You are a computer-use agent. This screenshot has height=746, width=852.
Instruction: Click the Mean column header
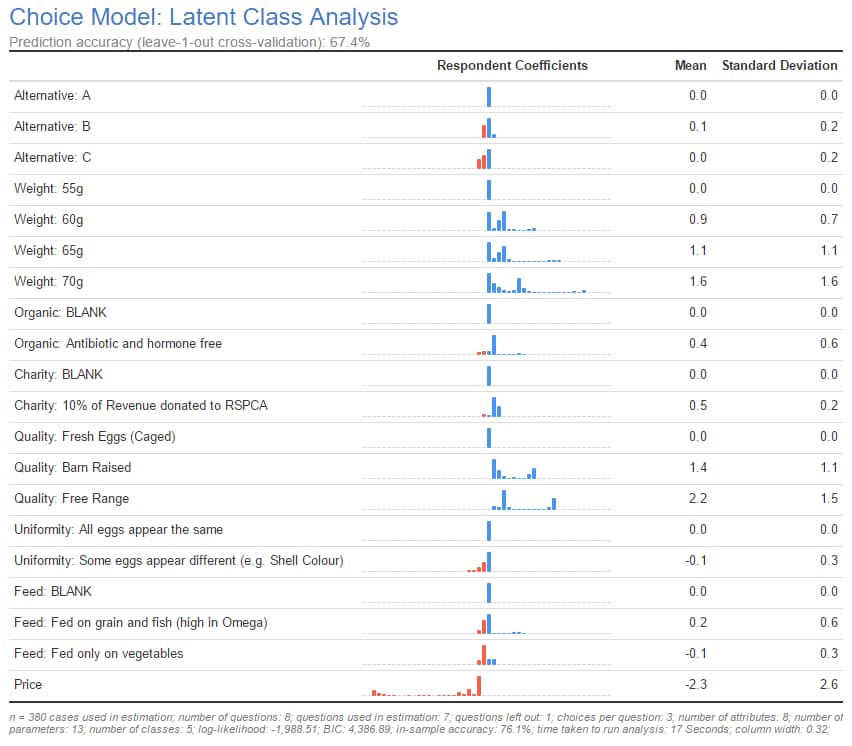[x=690, y=65]
